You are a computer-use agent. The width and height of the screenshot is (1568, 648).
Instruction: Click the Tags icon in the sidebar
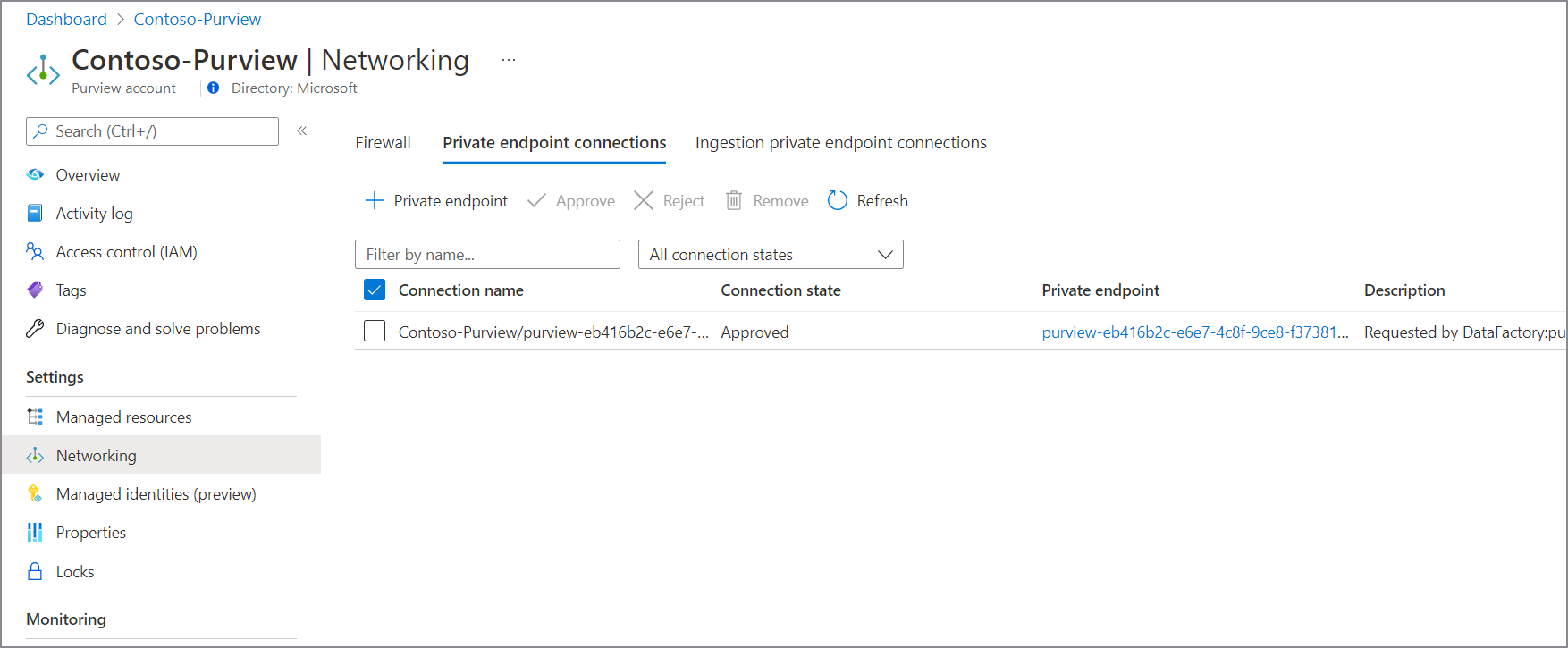(x=35, y=290)
